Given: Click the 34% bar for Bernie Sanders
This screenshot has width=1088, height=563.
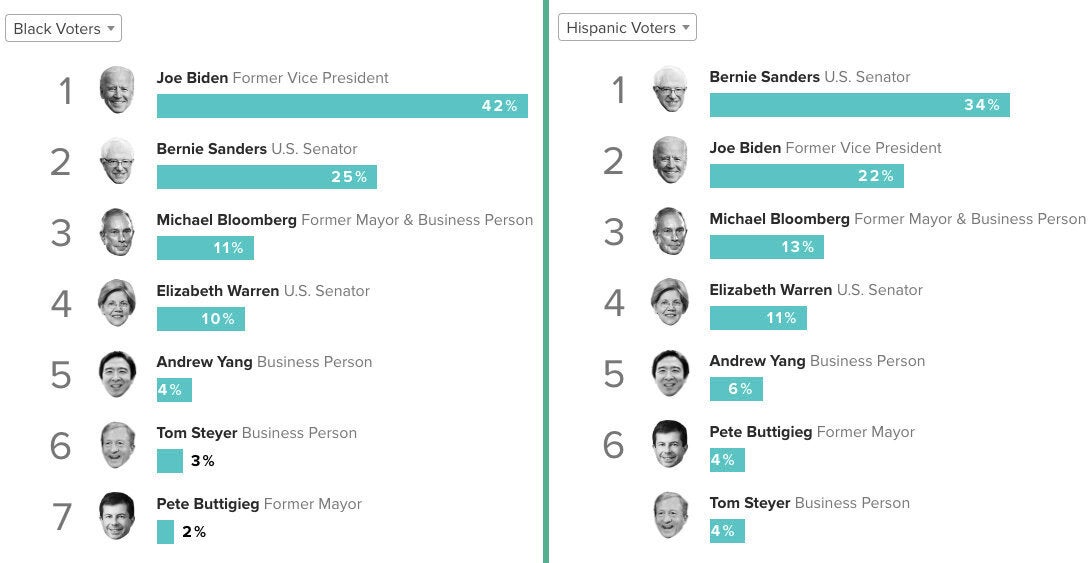Looking at the screenshot, I should tap(860, 105).
